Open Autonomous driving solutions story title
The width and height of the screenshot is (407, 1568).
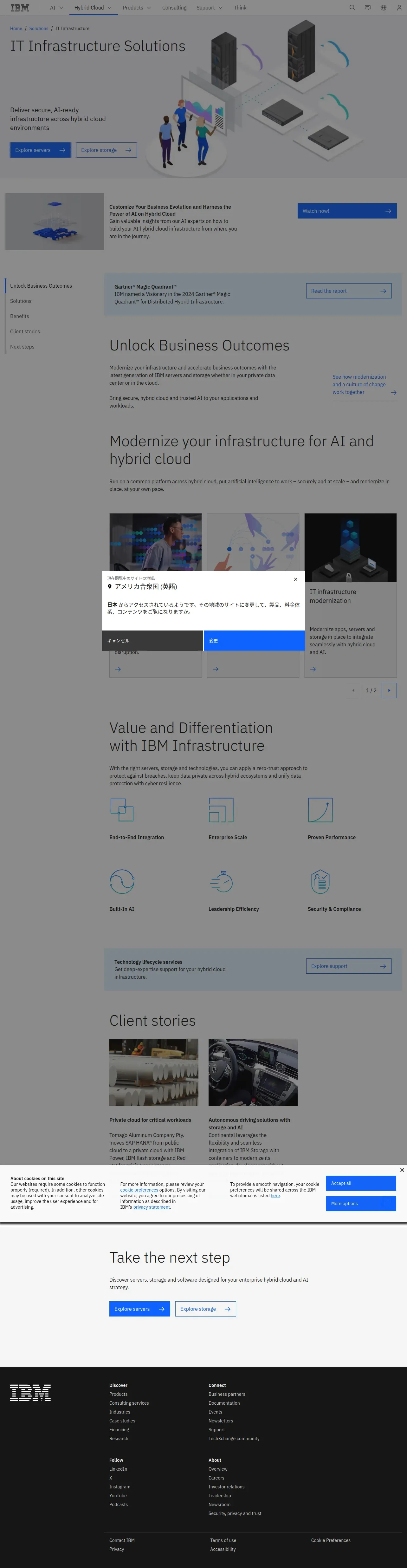tap(249, 1124)
